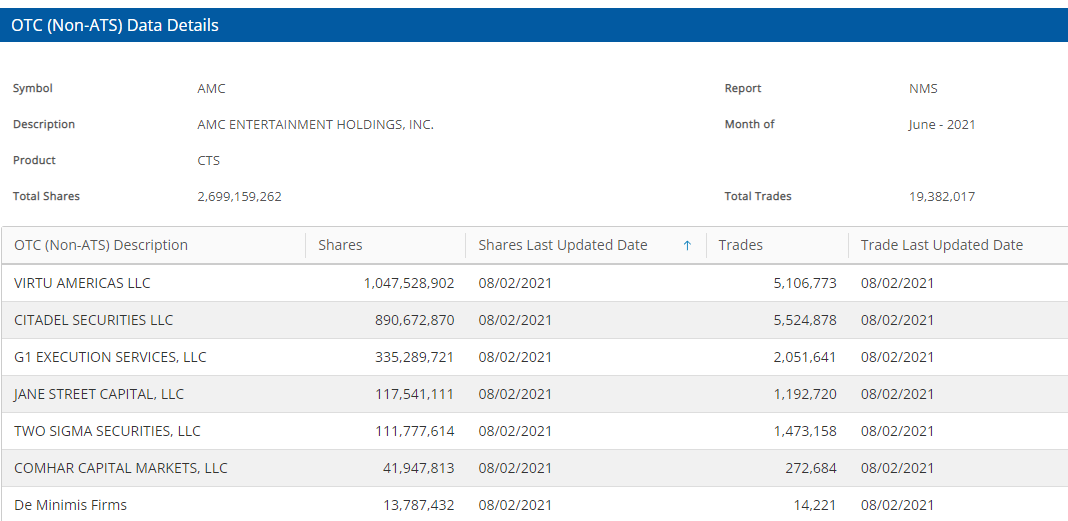Click AMC ENTERTAINMENT HOLDINGS, INC. description
Screen dimensions: 1068x521
pos(315,125)
